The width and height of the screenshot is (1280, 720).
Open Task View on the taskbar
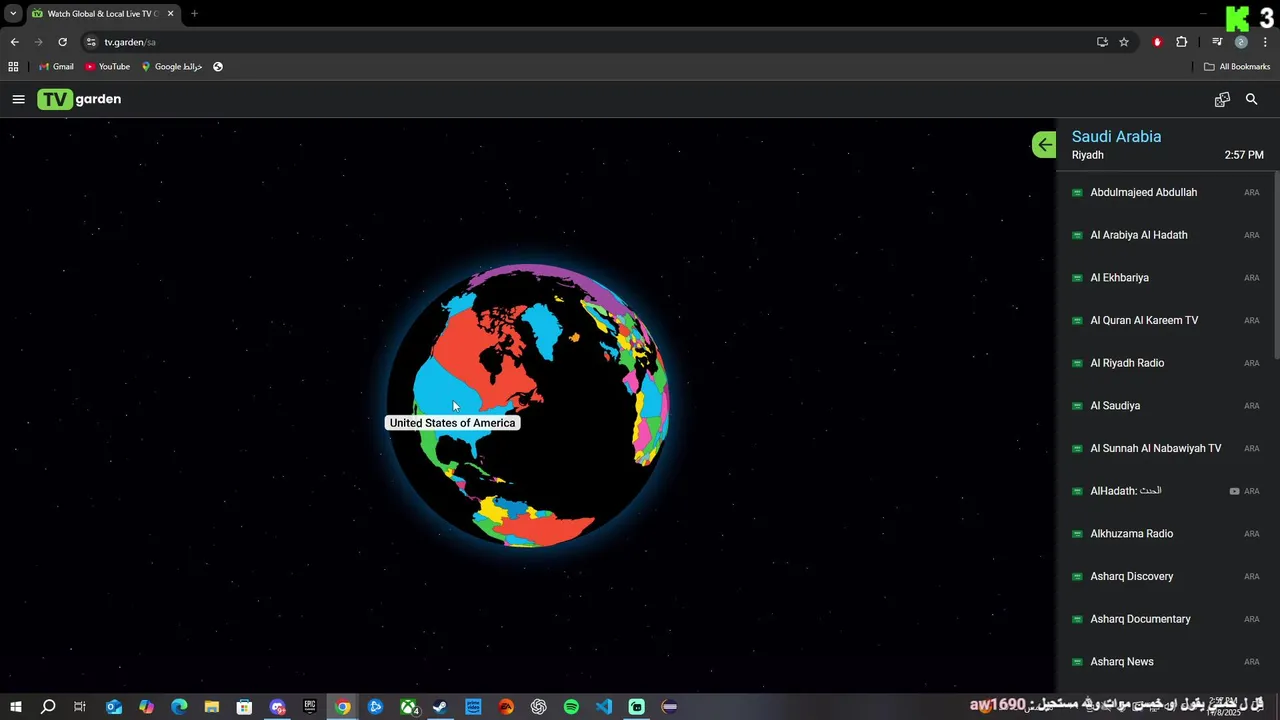click(x=80, y=707)
